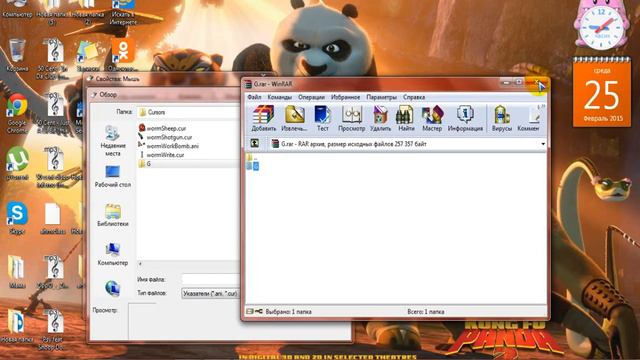Open the Папка Cursors folder dropdown
Screen dimensions: 640x360
pos(188,112)
